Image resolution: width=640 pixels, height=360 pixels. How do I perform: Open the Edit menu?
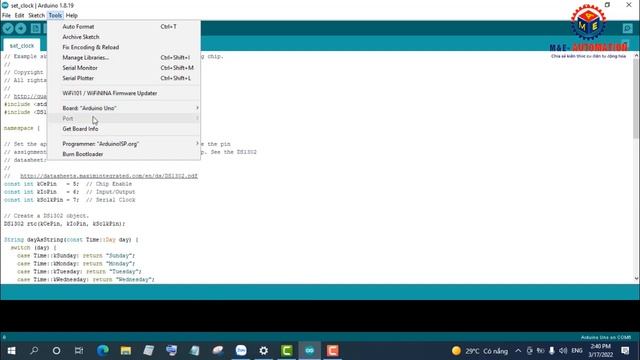point(19,16)
